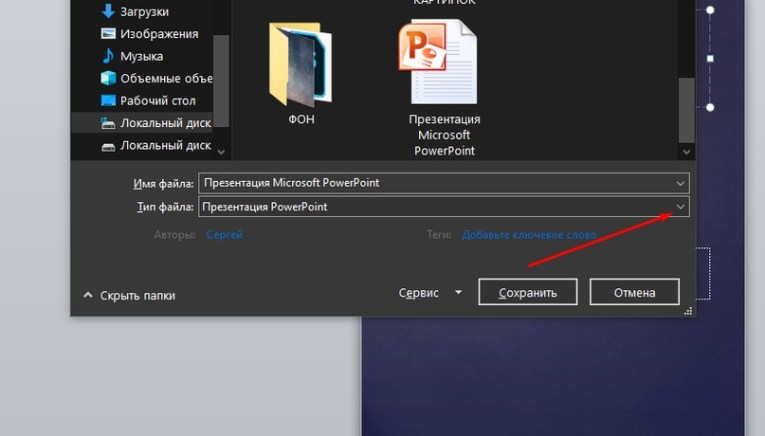Click the highlighted local disk drive icon
The height and width of the screenshot is (436, 765).
(108, 123)
